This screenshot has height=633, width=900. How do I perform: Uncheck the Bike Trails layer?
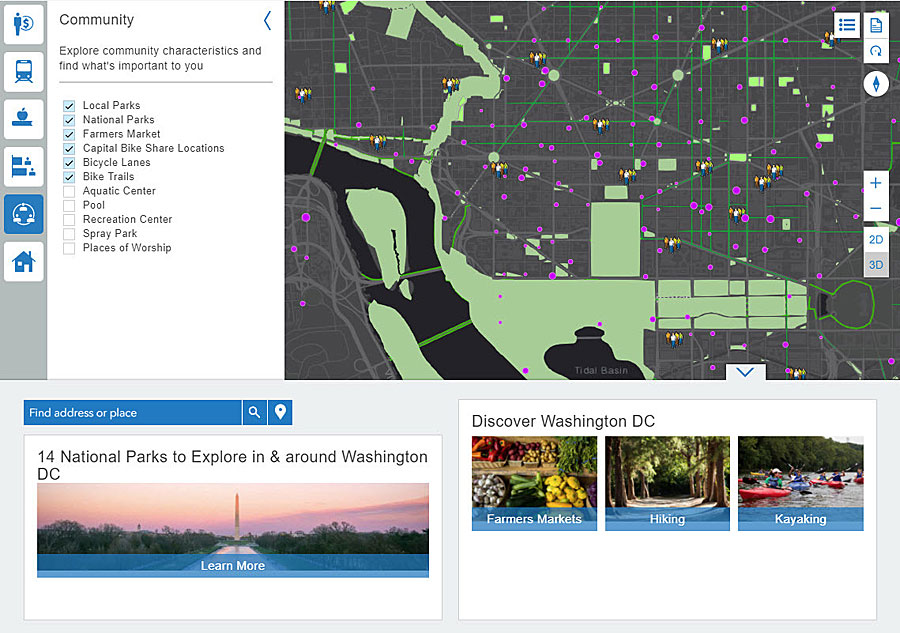pos(69,177)
